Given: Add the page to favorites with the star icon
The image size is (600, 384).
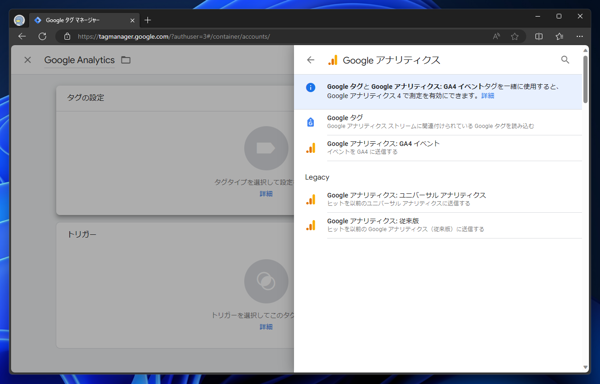Looking at the screenshot, I should pos(515,36).
